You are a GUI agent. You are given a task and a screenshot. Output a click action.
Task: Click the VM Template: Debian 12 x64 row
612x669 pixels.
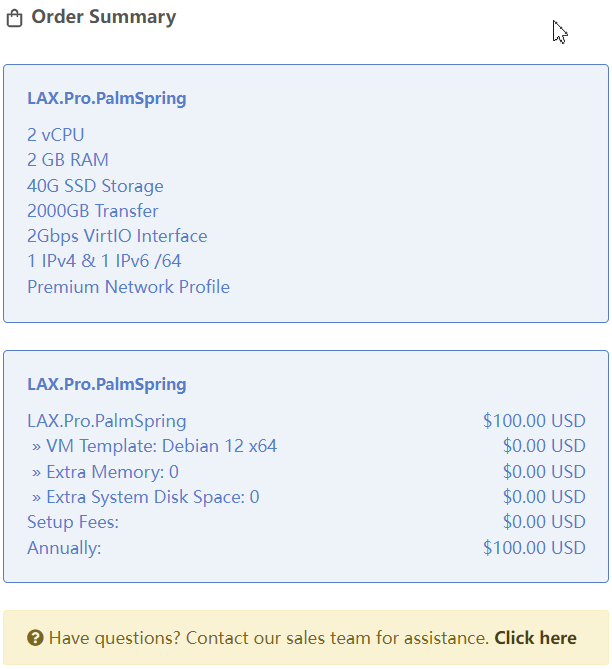154,446
